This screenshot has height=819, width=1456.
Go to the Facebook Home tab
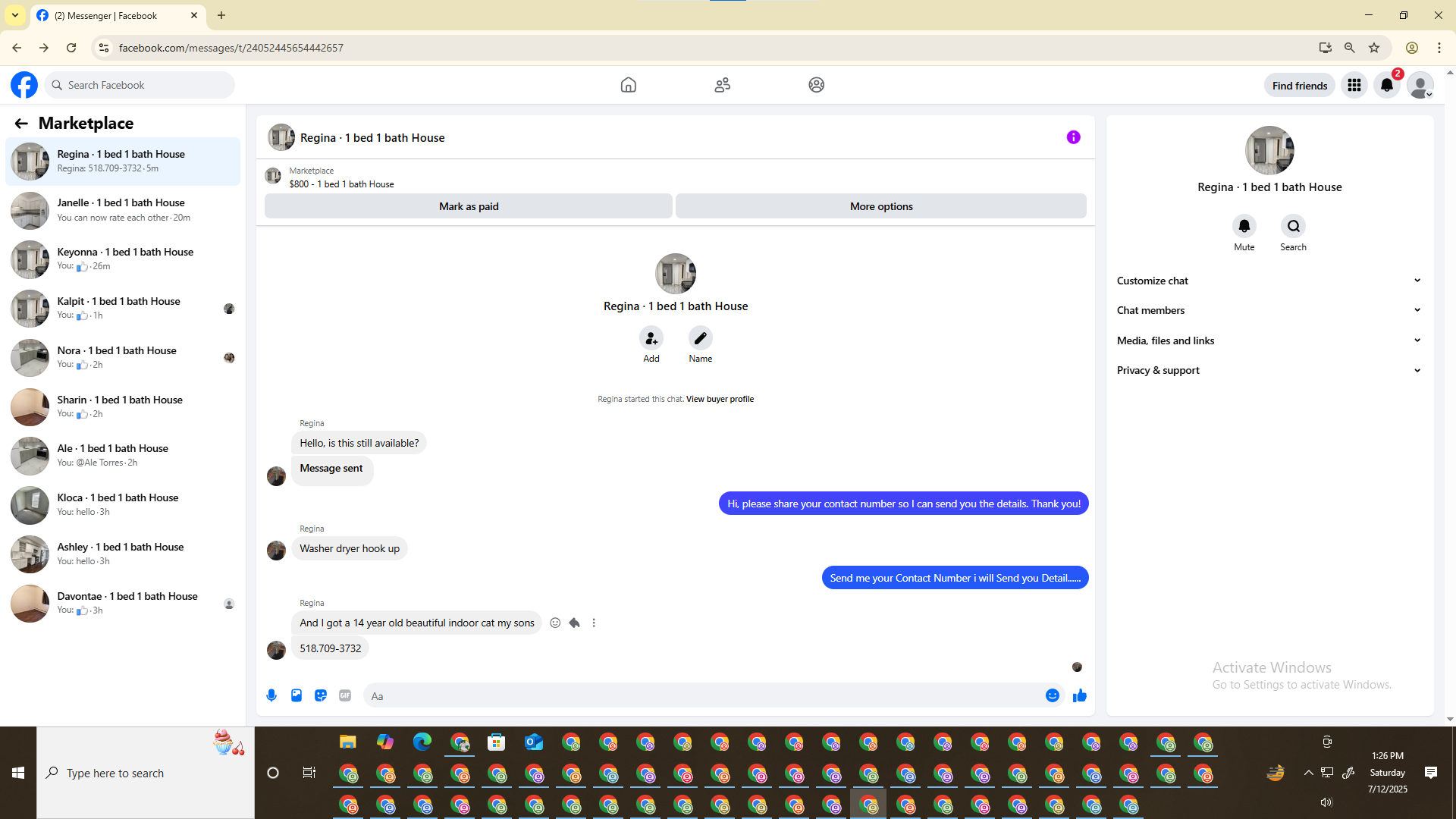(628, 85)
